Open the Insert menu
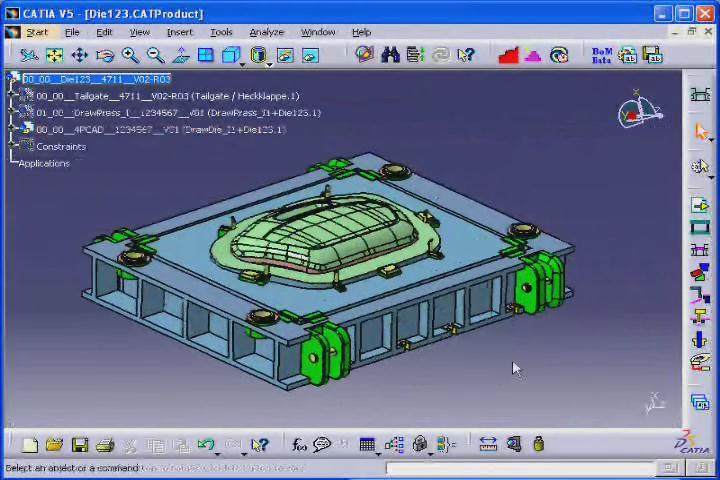 [x=180, y=32]
